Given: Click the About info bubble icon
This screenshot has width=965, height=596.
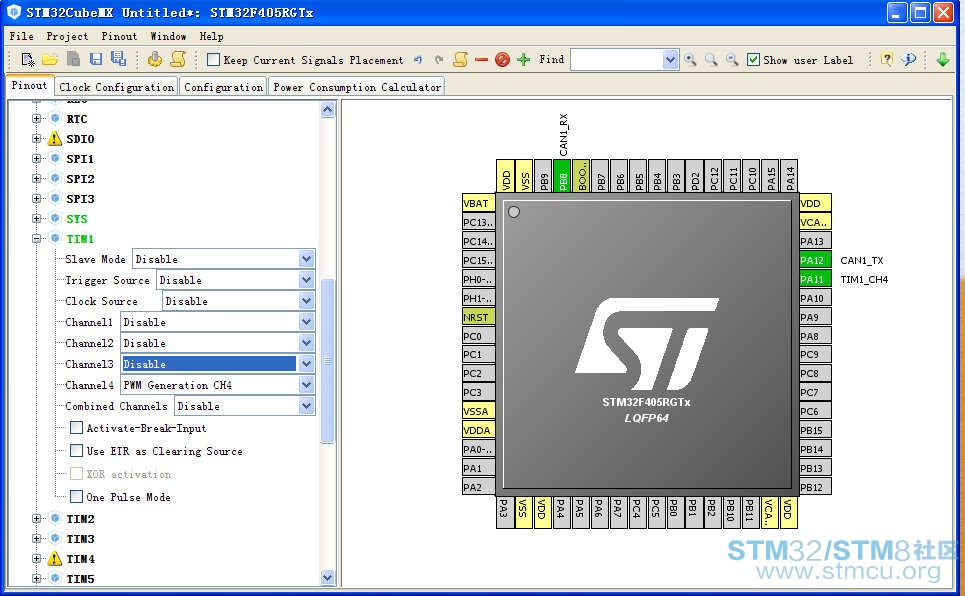Looking at the screenshot, I should pyautogui.click(x=908, y=60).
